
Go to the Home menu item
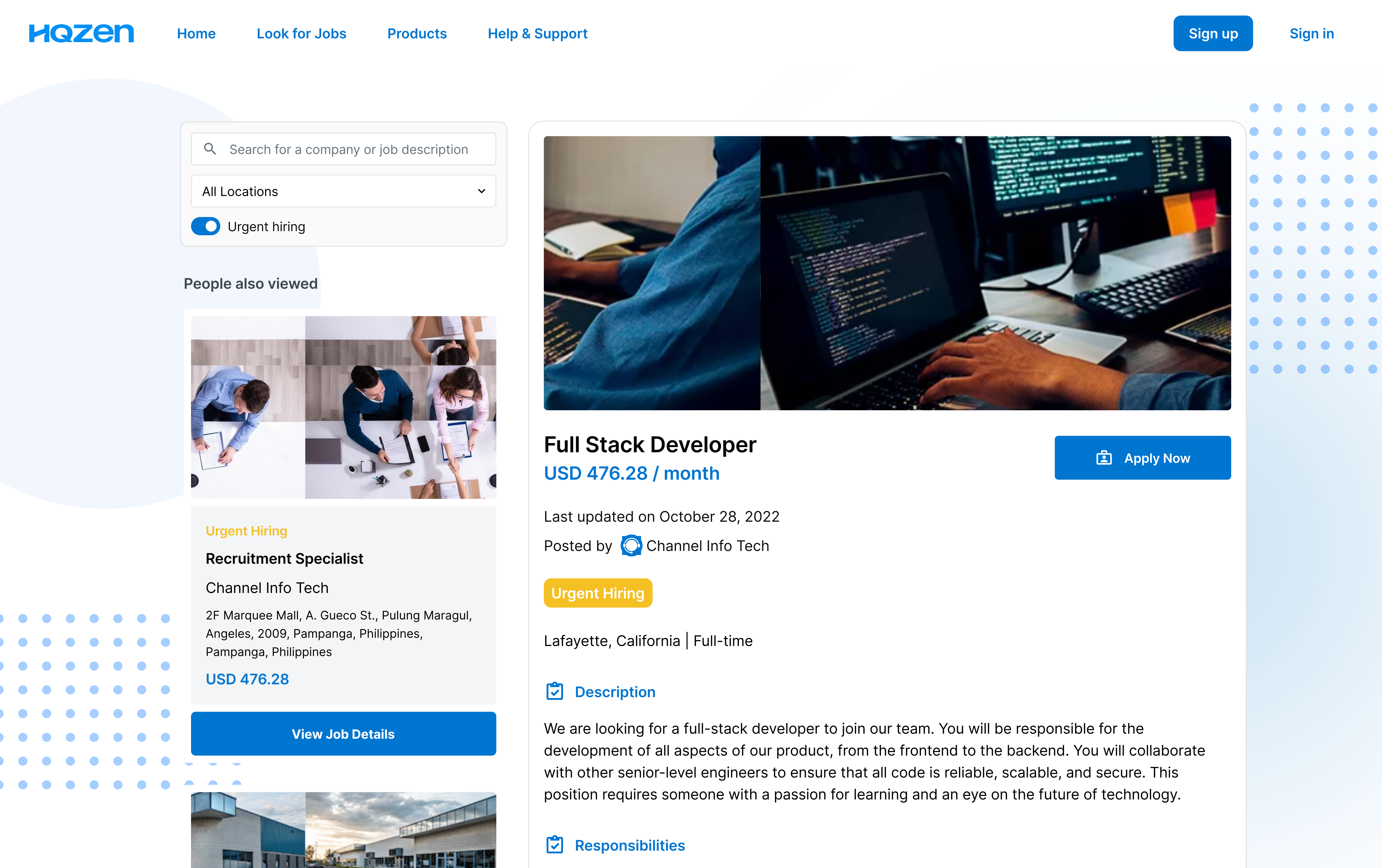[x=196, y=33]
